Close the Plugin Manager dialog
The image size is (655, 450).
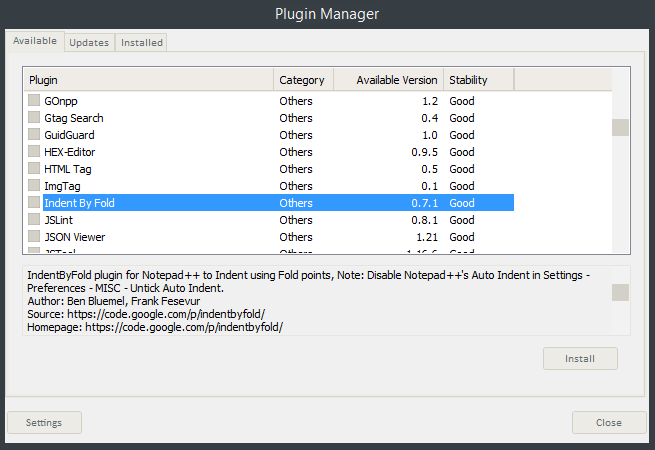click(609, 422)
